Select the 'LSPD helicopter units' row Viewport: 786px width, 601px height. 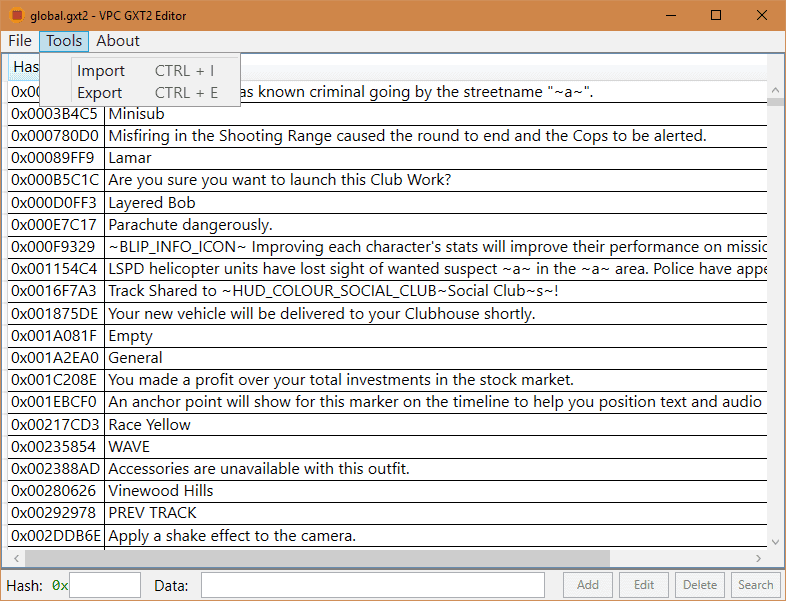[x=387, y=269]
